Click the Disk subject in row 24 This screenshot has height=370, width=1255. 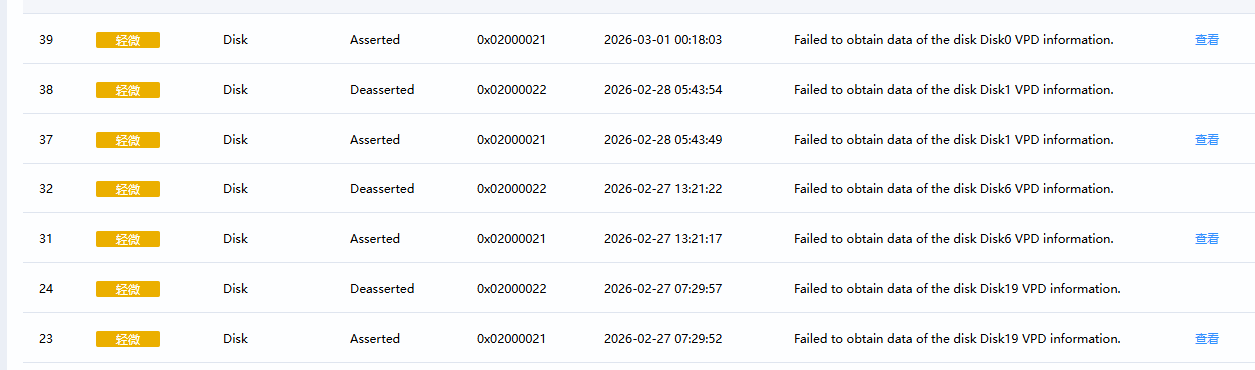[235, 289]
